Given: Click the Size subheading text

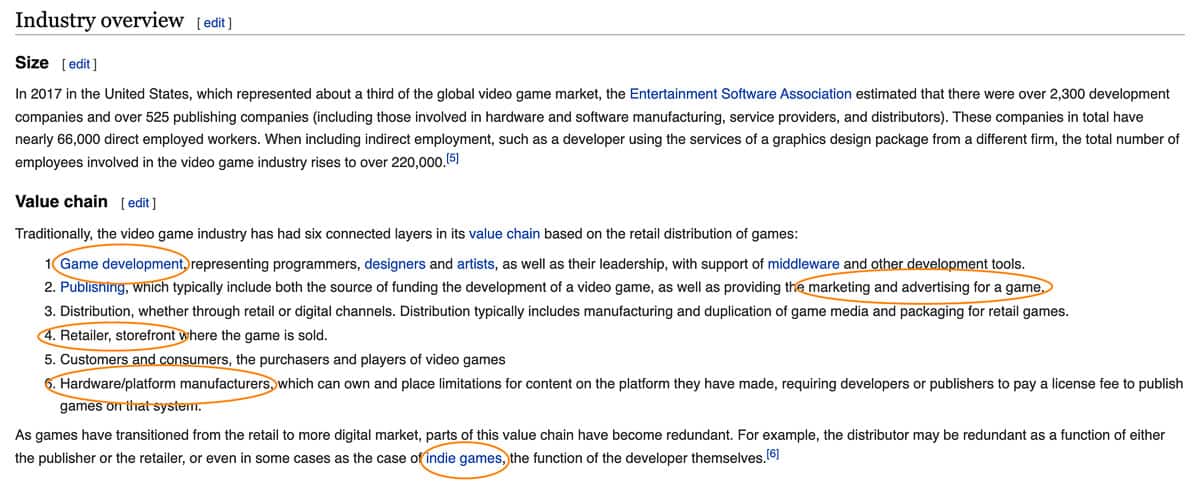Looking at the screenshot, I should (32, 63).
